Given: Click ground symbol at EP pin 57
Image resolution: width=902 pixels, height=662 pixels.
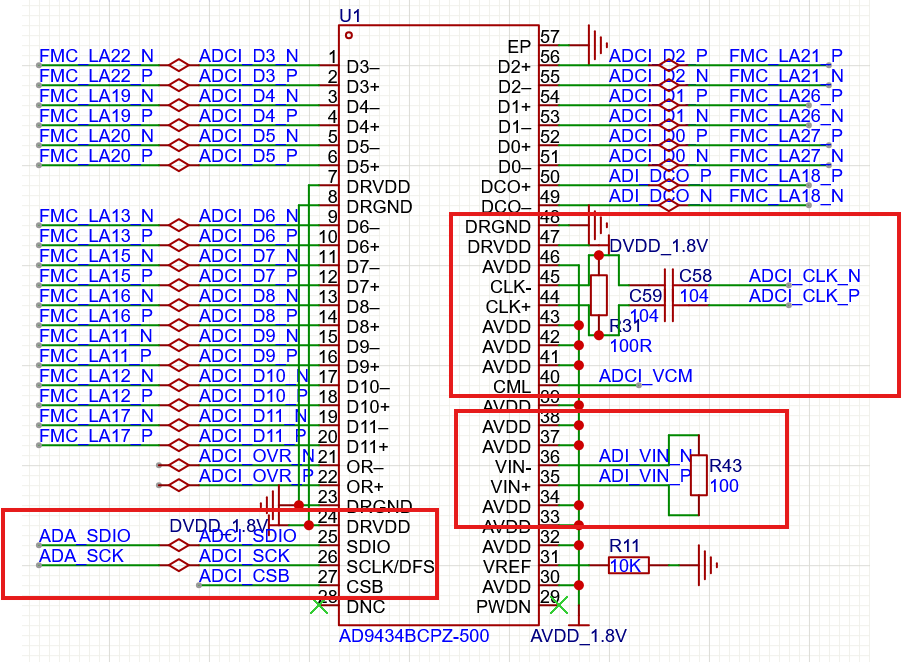Looking at the screenshot, I should pyautogui.click(x=597, y=44).
